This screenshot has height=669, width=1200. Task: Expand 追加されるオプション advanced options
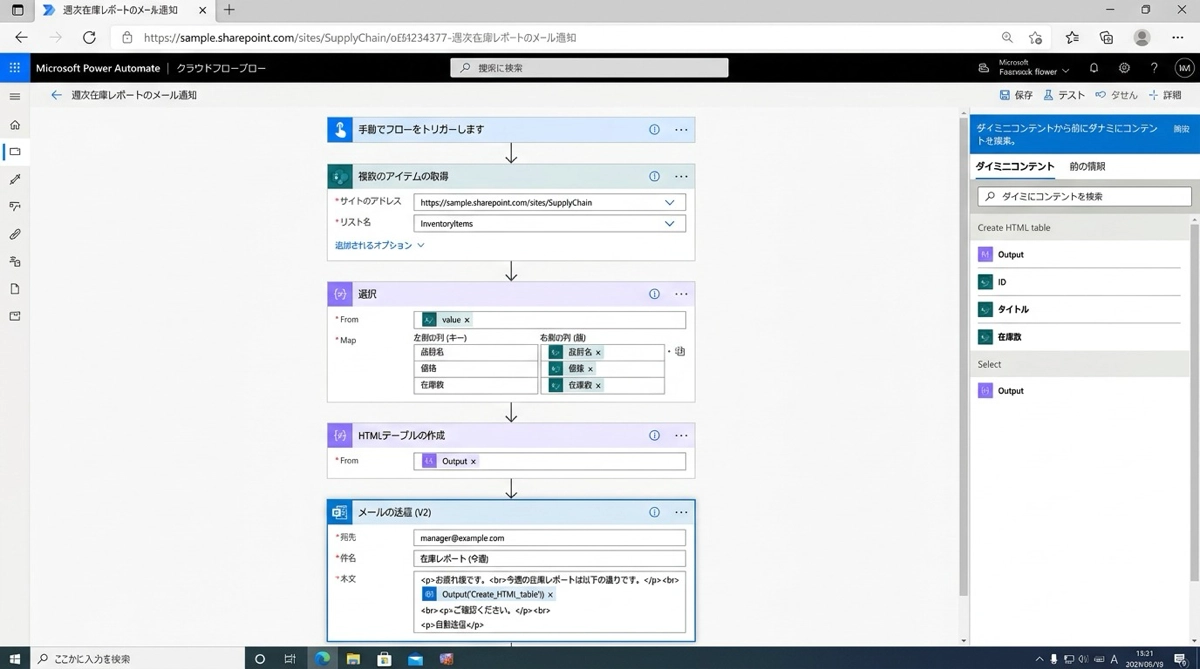pos(379,245)
